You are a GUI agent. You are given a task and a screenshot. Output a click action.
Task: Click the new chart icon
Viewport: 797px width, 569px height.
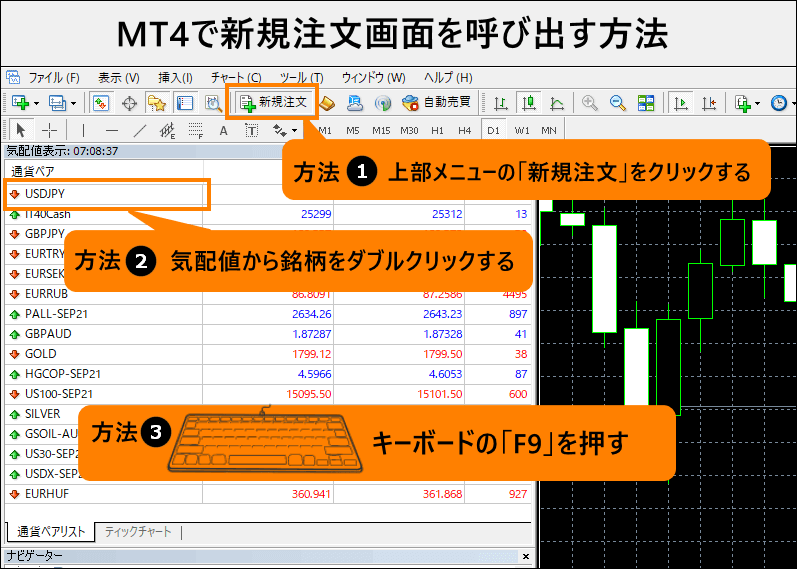tap(20, 103)
